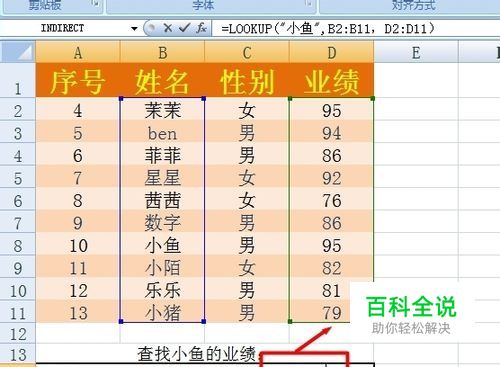The width and height of the screenshot is (500, 367).
Task: Select row 9 header
Action: 18,267
